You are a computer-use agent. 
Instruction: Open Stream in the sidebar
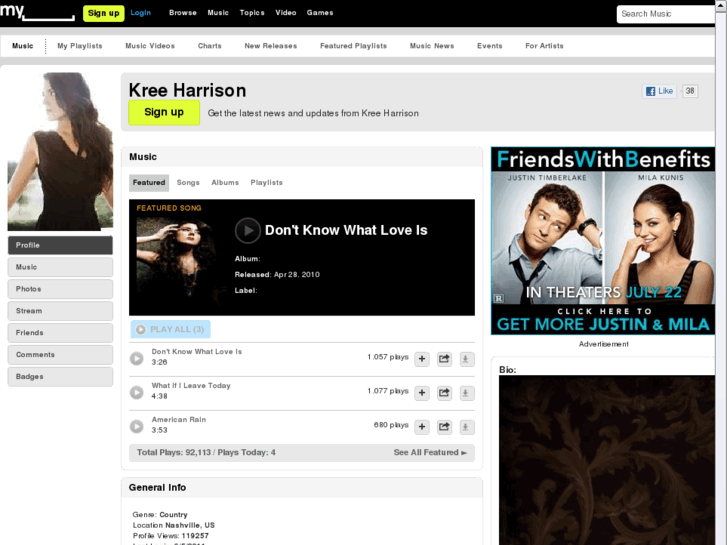click(60, 311)
